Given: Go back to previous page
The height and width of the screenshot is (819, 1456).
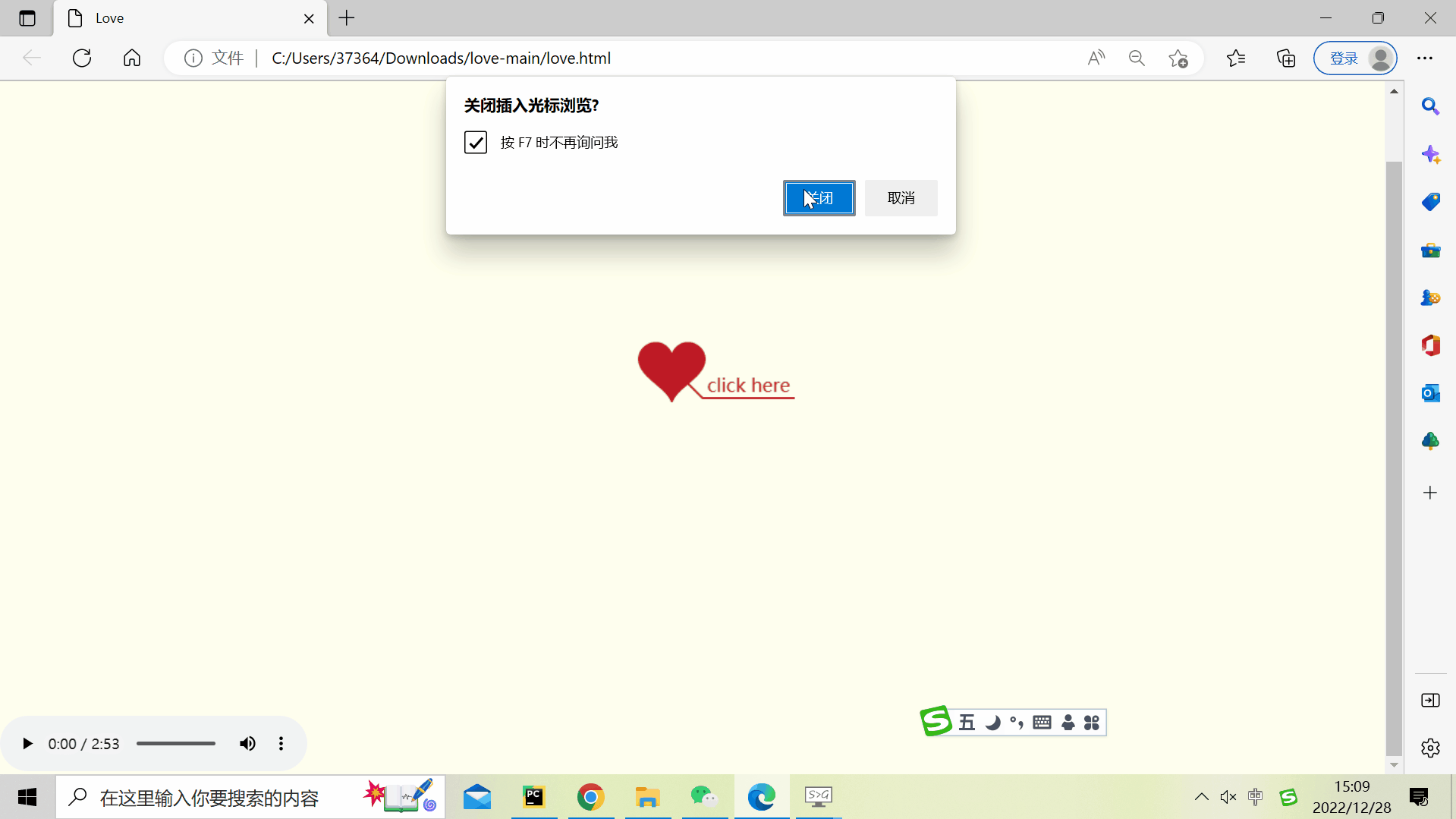Looking at the screenshot, I should coord(32,58).
